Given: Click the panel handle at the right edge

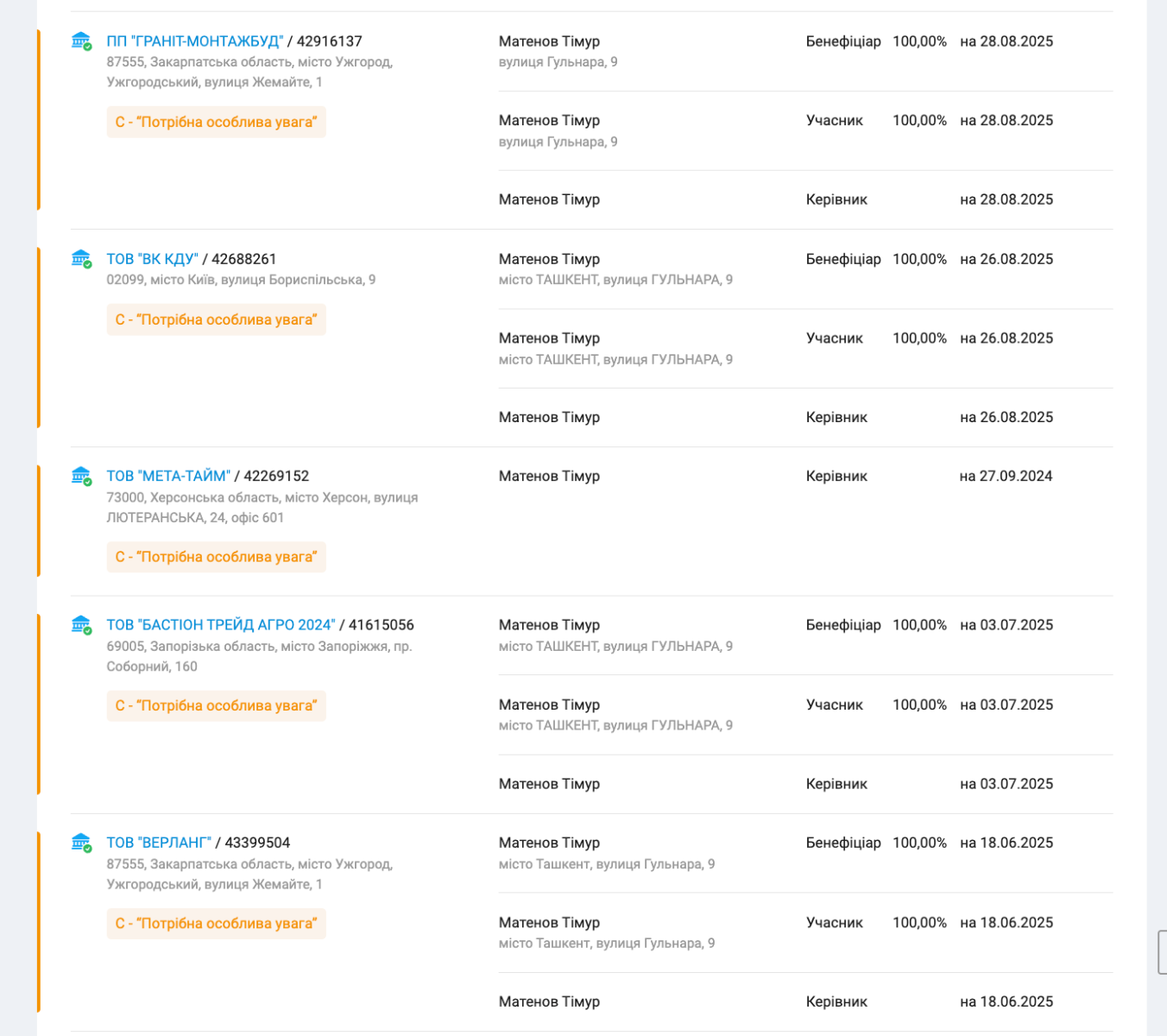Looking at the screenshot, I should 1162,952.
